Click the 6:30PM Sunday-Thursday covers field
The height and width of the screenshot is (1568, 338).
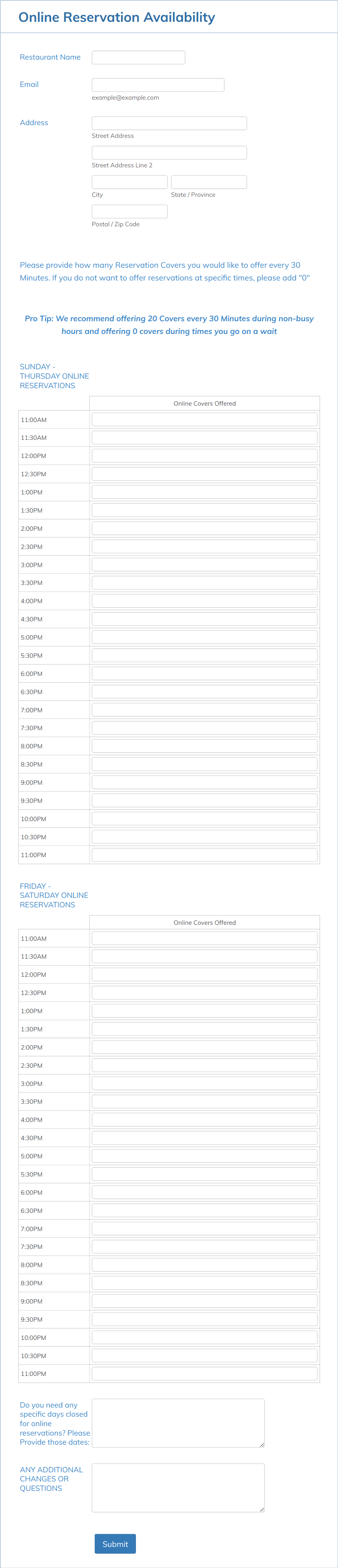(x=204, y=691)
